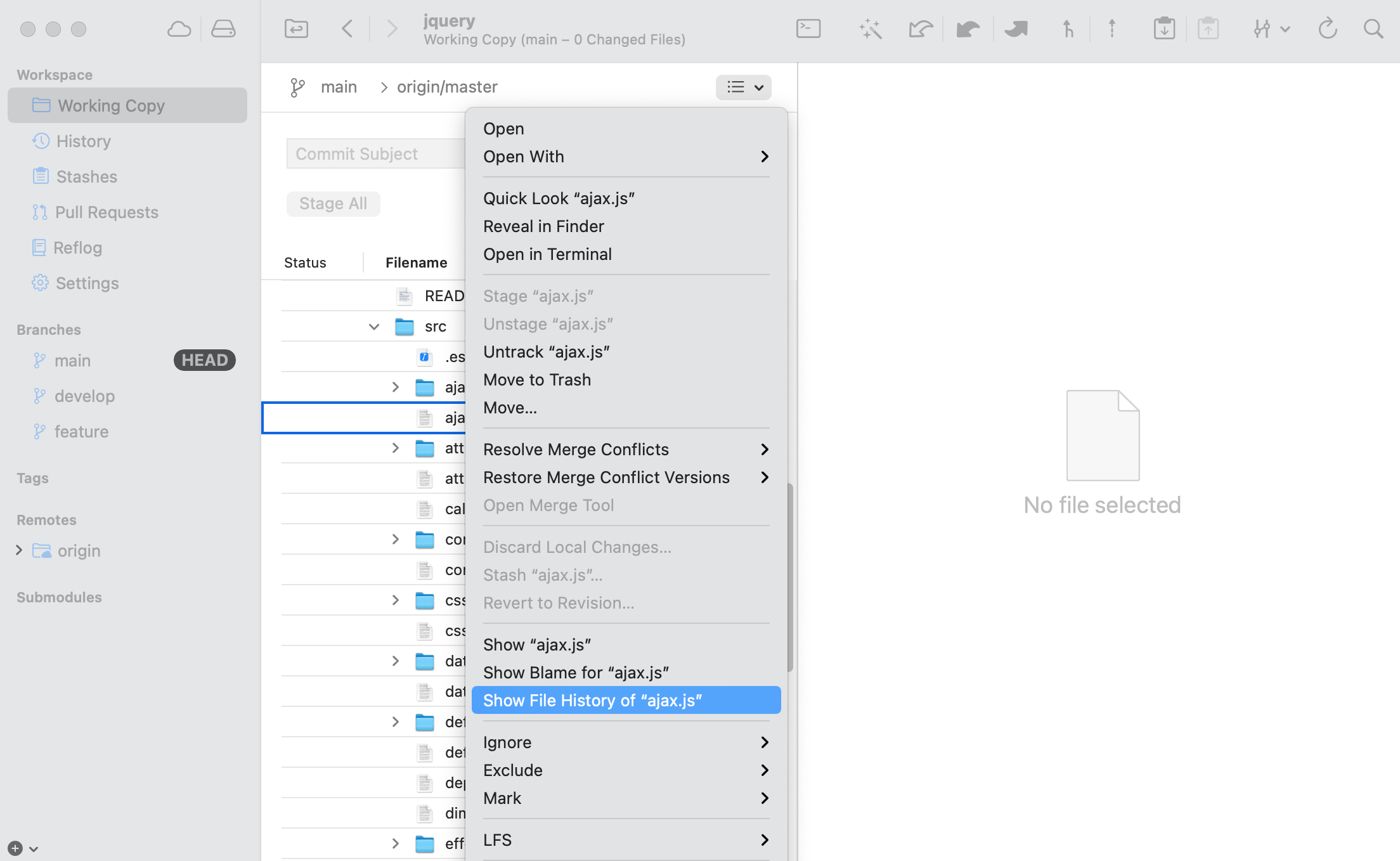
Task: Collapse the src folder
Action: 374,327
